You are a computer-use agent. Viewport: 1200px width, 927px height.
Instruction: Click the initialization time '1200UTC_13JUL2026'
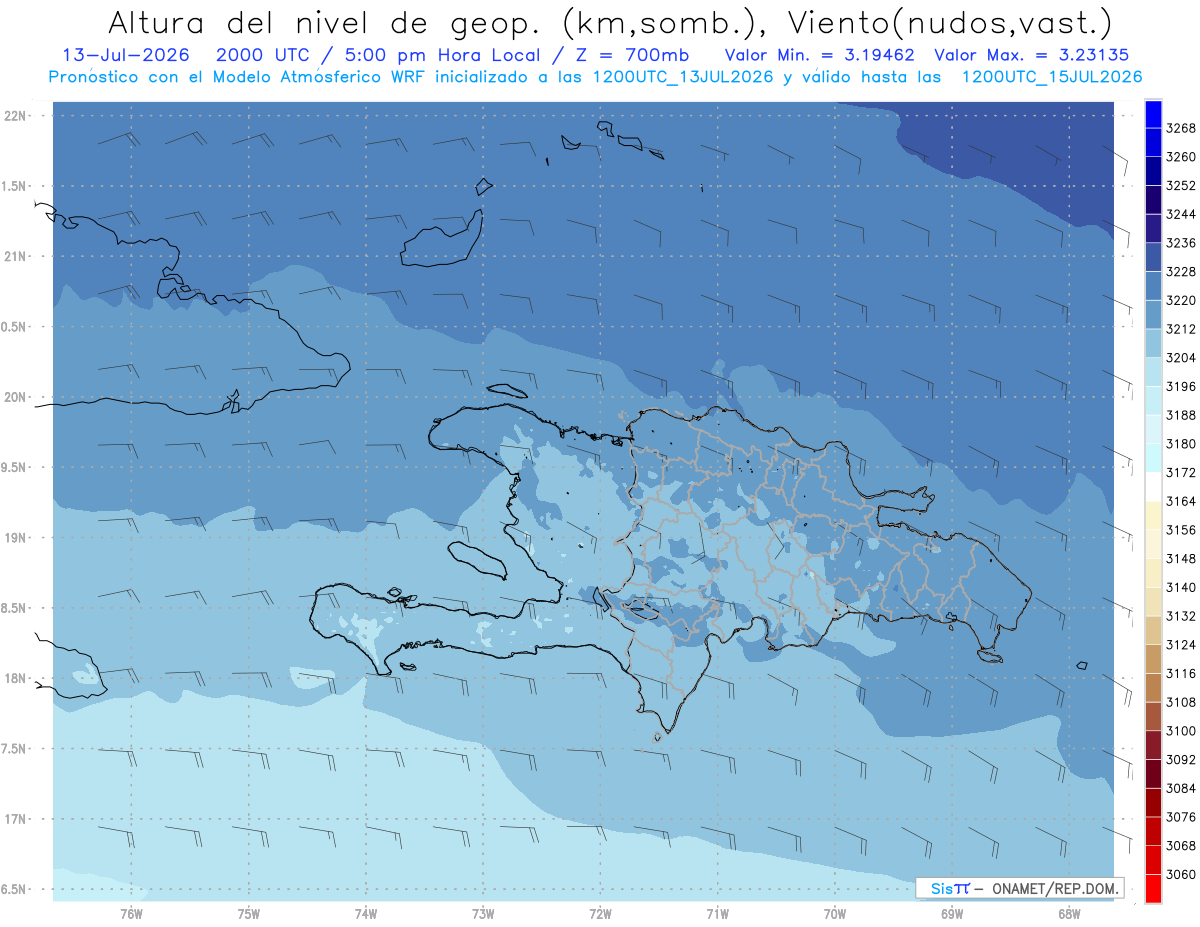[682, 77]
